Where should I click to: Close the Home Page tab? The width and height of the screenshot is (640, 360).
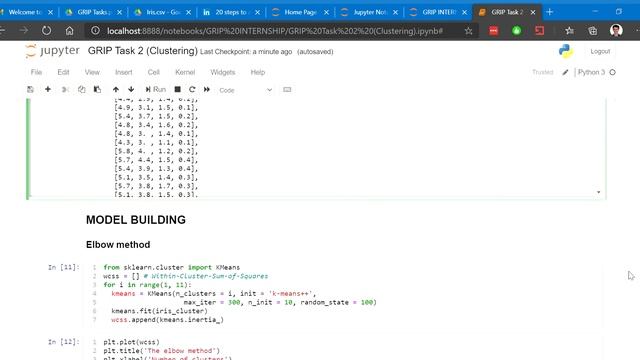point(327,13)
